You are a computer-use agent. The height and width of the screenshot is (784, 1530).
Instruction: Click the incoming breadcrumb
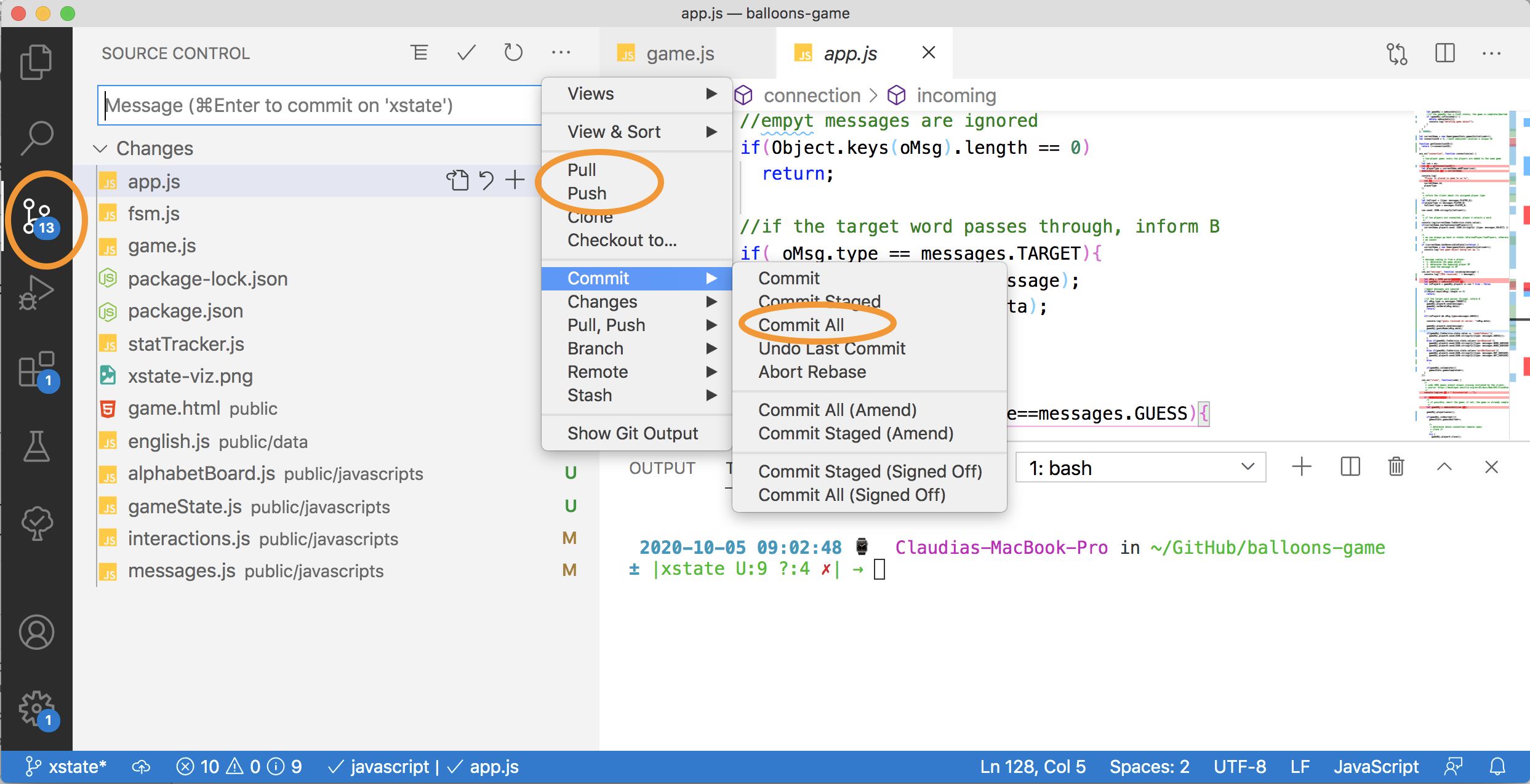pyautogui.click(x=956, y=95)
